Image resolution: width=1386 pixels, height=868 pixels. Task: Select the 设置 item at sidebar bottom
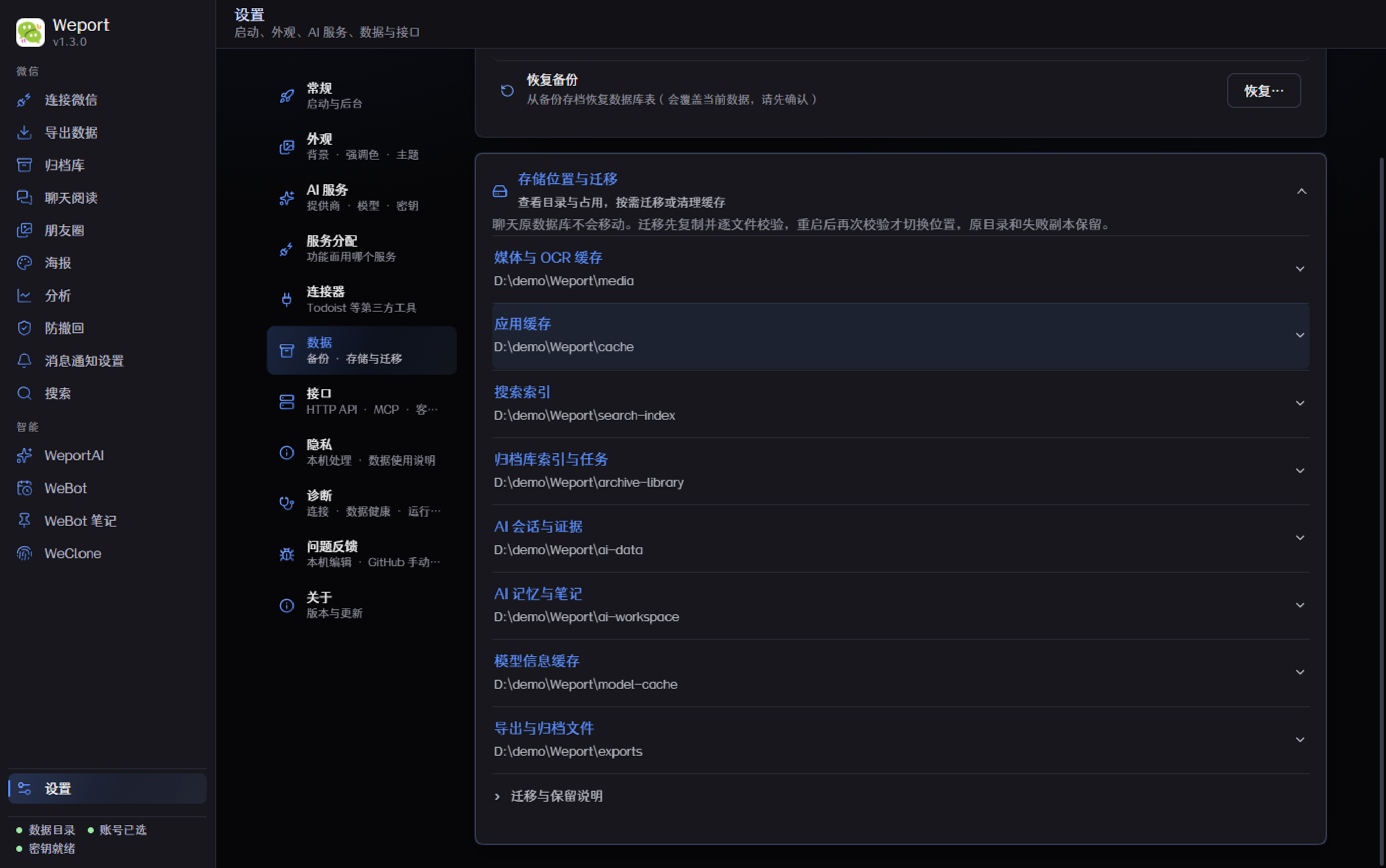pos(108,789)
